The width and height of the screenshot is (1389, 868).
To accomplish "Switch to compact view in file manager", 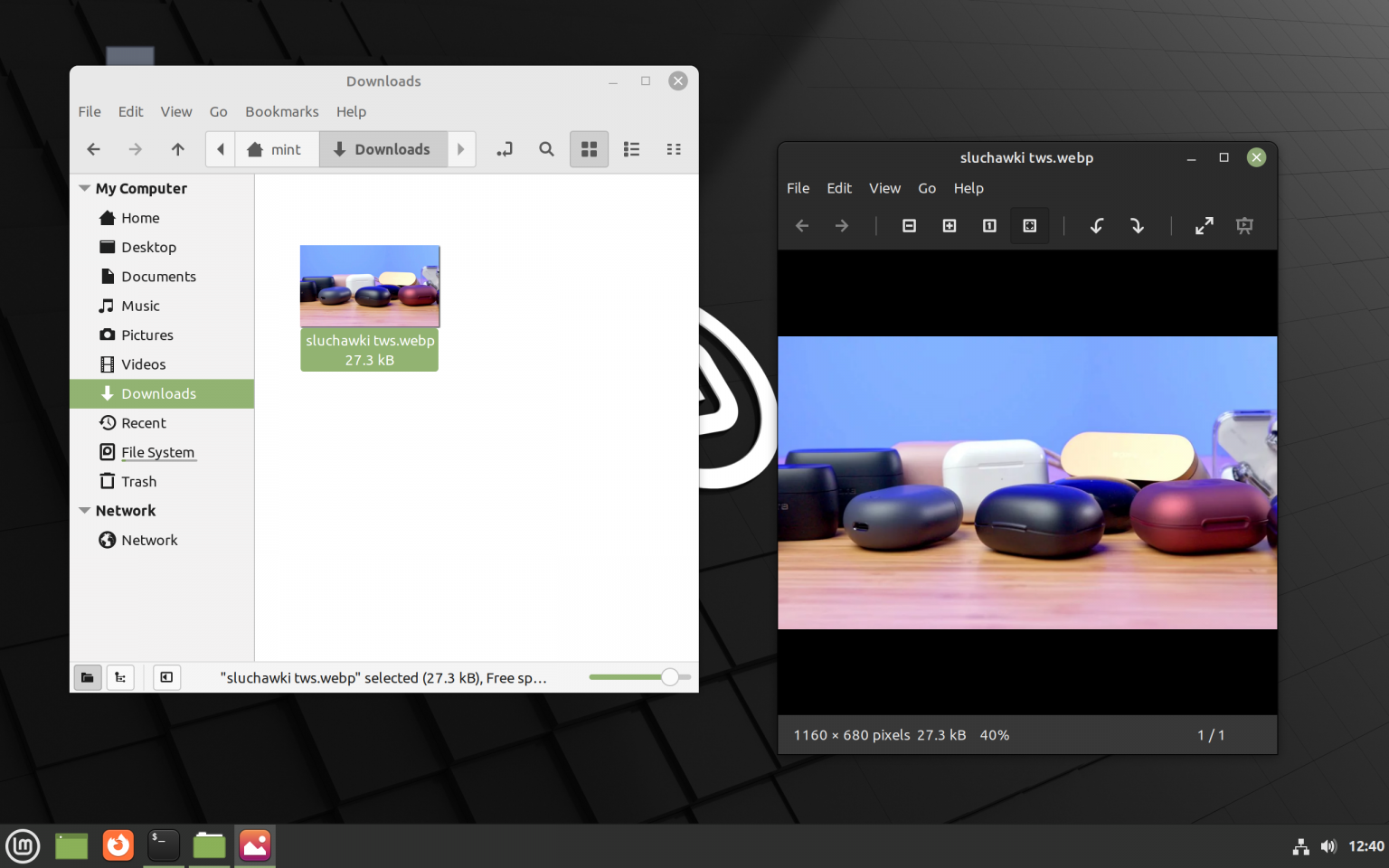I will (674, 149).
